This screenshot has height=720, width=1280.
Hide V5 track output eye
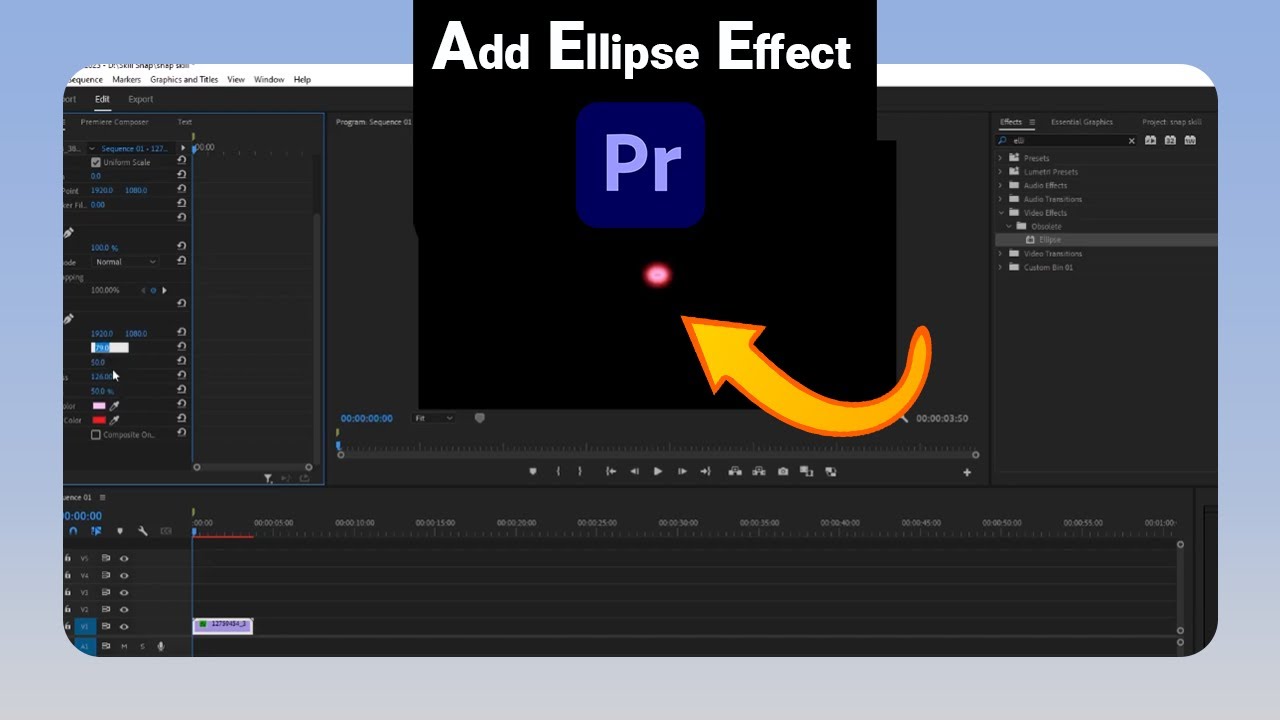coord(125,558)
